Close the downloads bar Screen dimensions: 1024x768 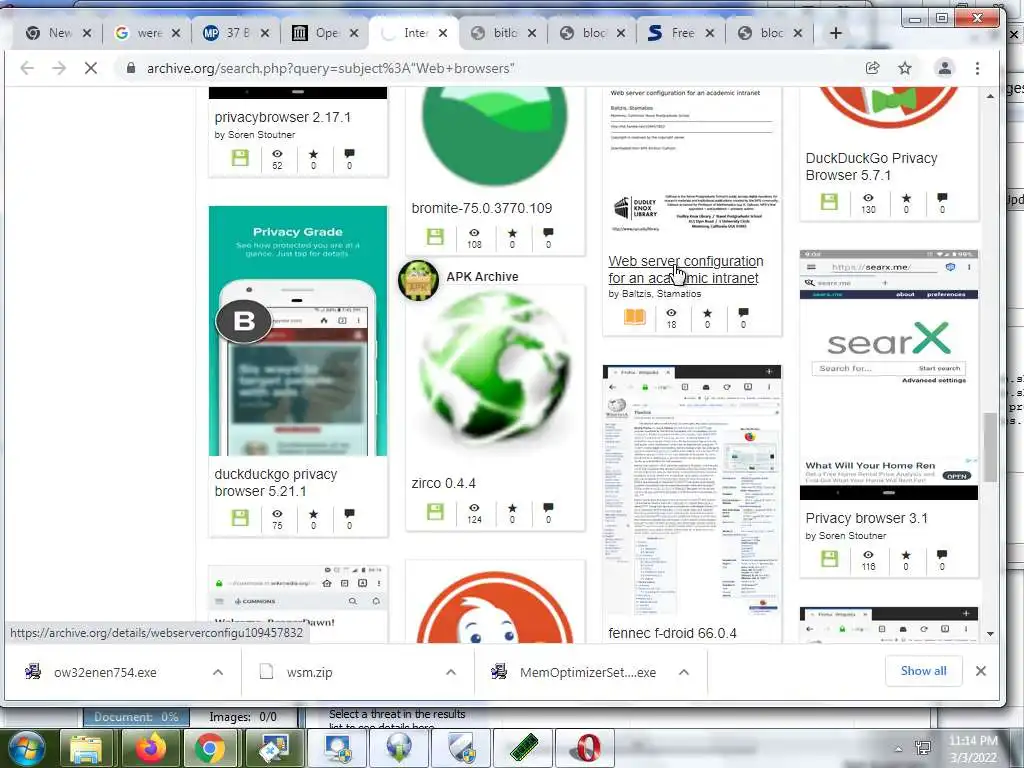(980, 671)
